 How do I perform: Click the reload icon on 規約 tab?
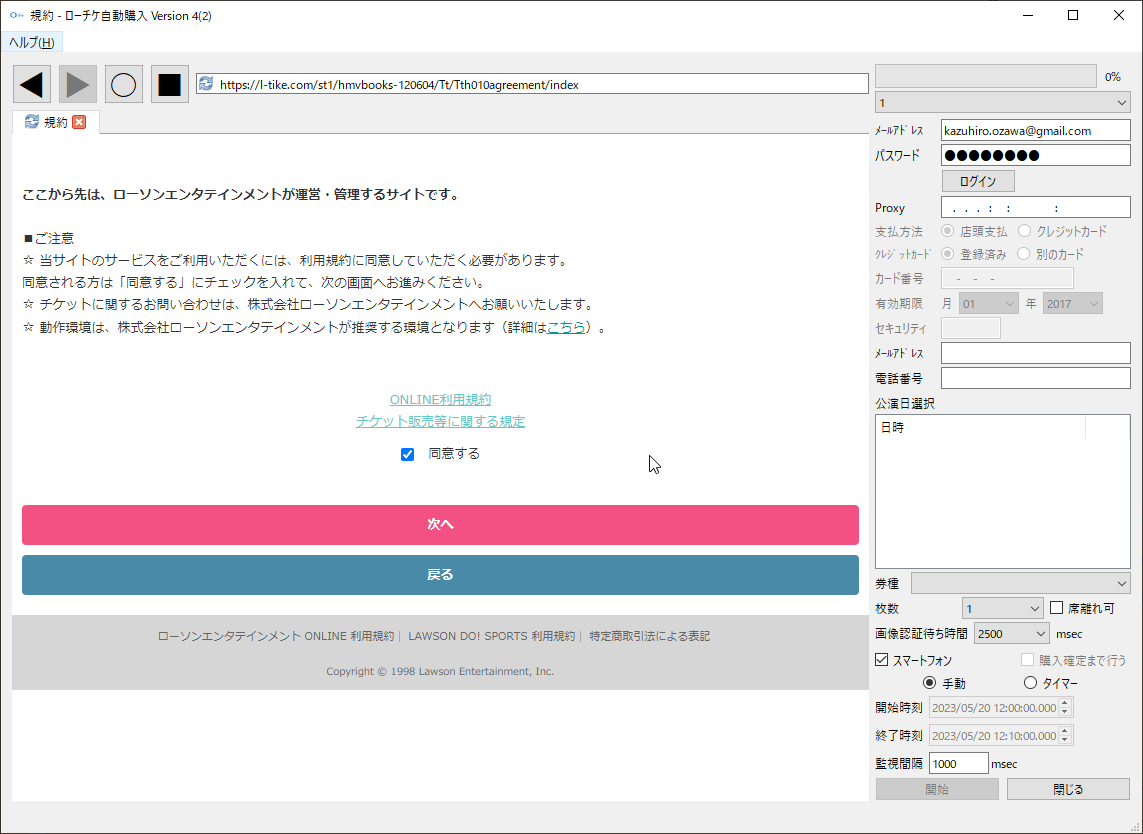pos(31,122)
